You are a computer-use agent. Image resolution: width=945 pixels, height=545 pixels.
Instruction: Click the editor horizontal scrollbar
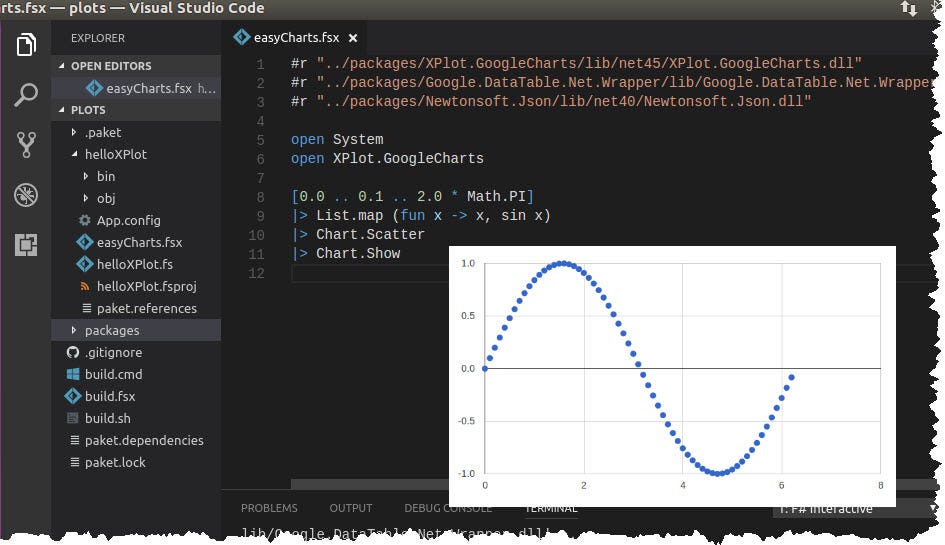pyautogui.click(x=369, y=484)
